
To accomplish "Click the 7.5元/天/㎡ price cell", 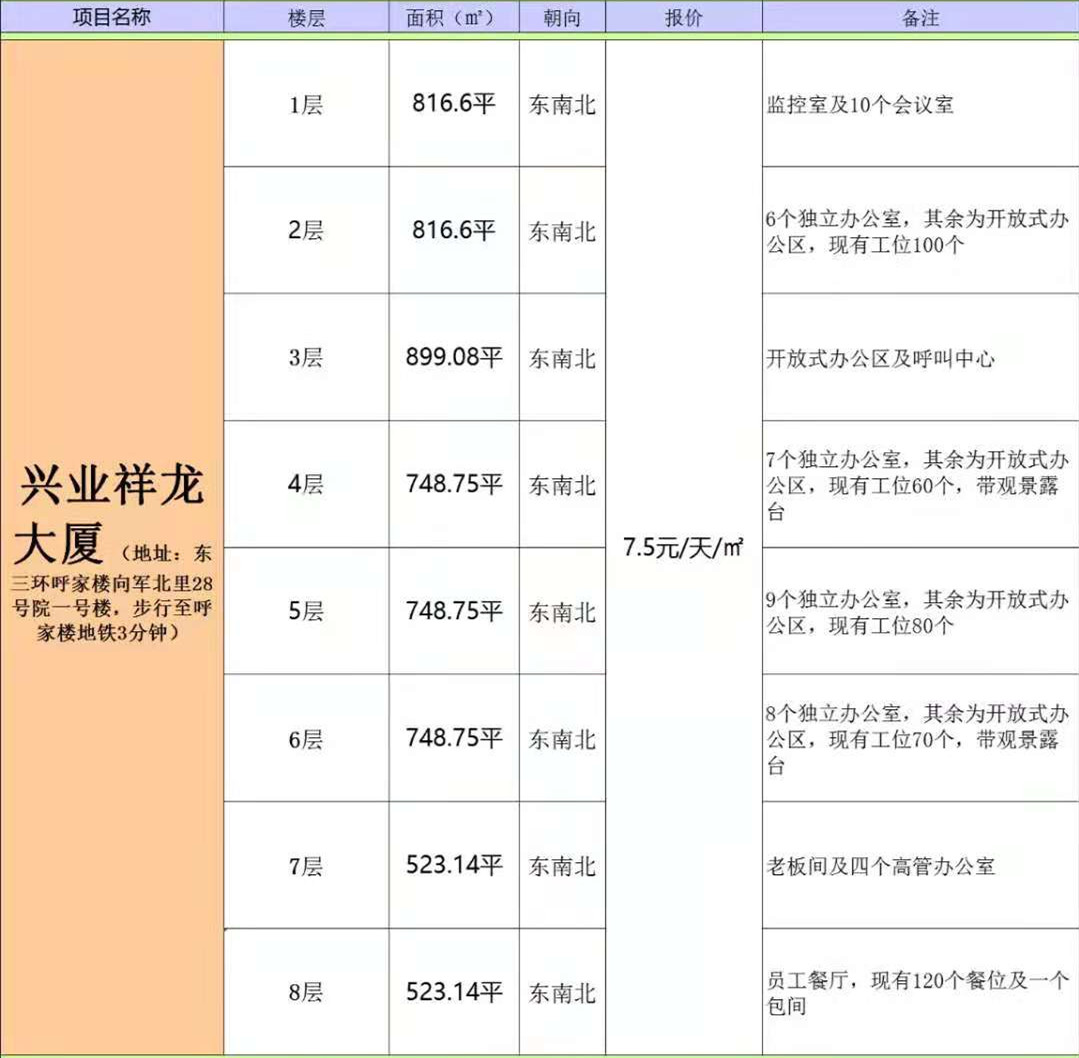I will tap(684, 547).
